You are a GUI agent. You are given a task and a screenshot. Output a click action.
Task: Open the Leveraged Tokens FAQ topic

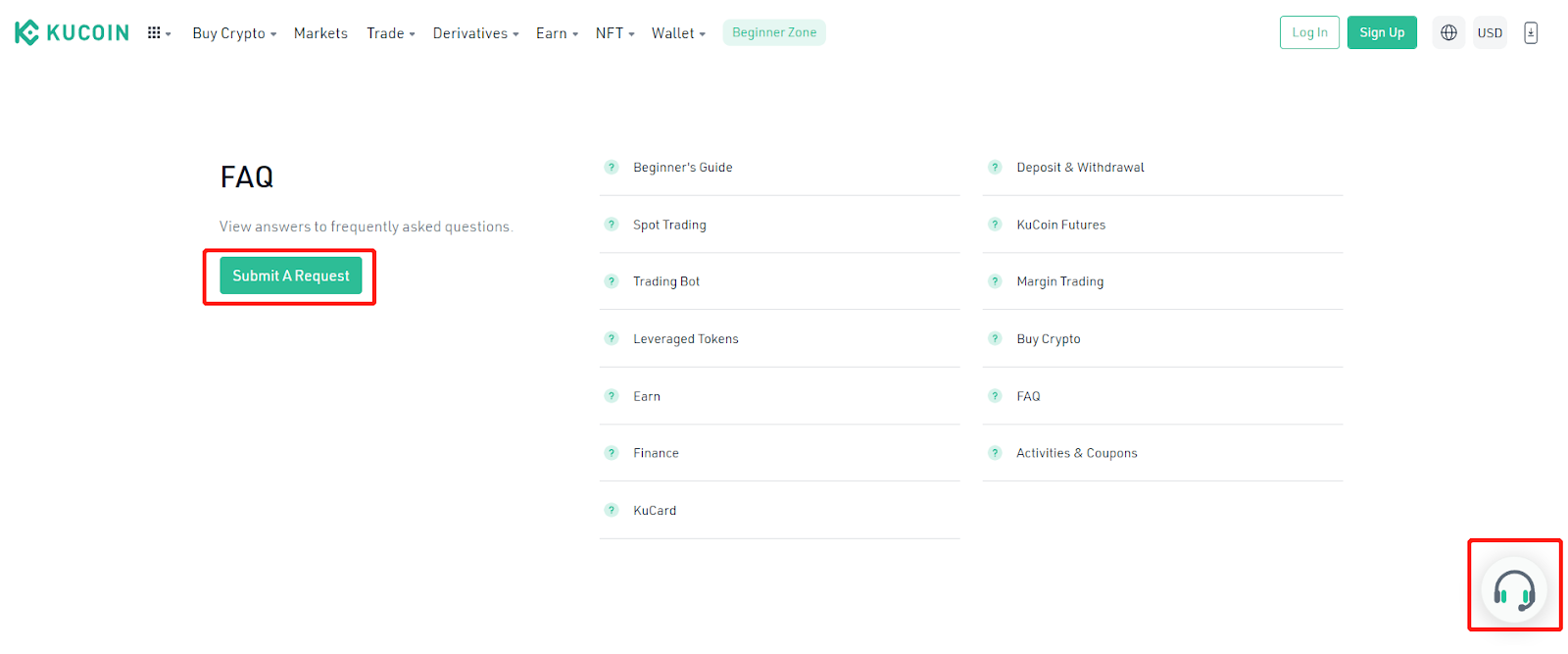tap(686, 339)
